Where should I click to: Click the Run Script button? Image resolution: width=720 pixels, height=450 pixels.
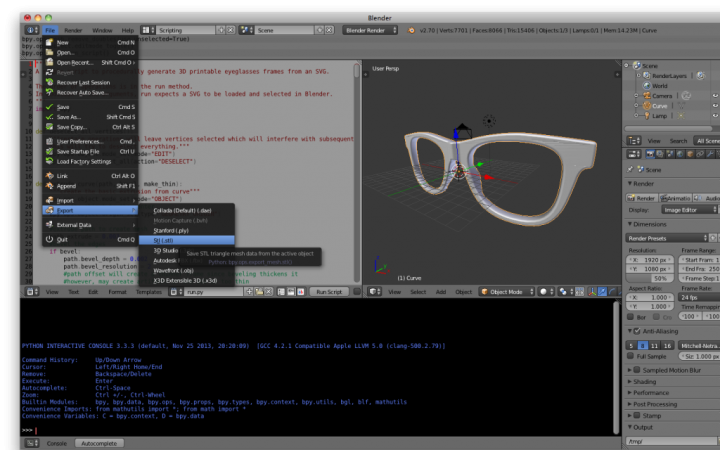point(329,292)
